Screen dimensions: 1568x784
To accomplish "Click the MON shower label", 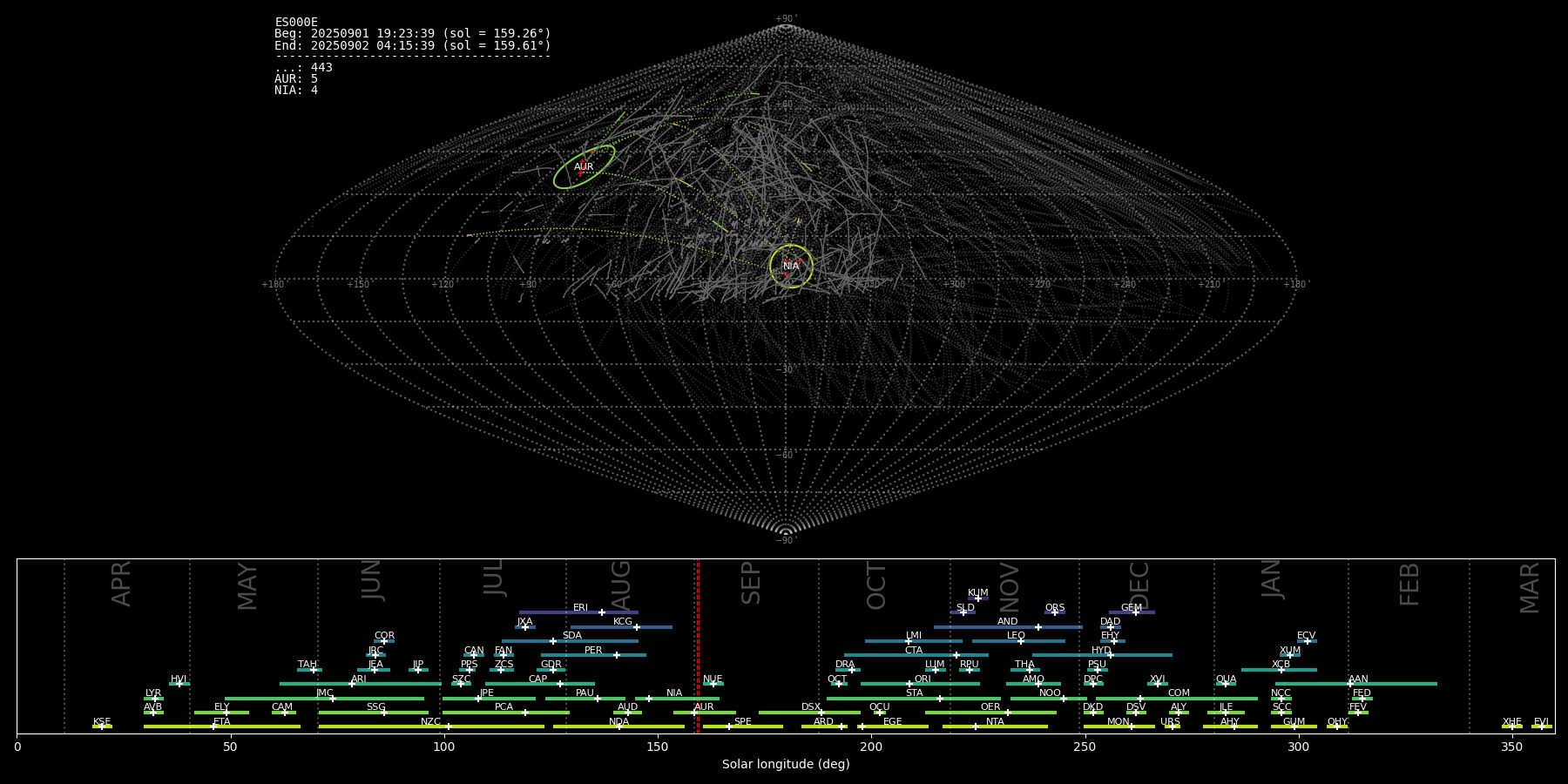I will click(1119, 722).
